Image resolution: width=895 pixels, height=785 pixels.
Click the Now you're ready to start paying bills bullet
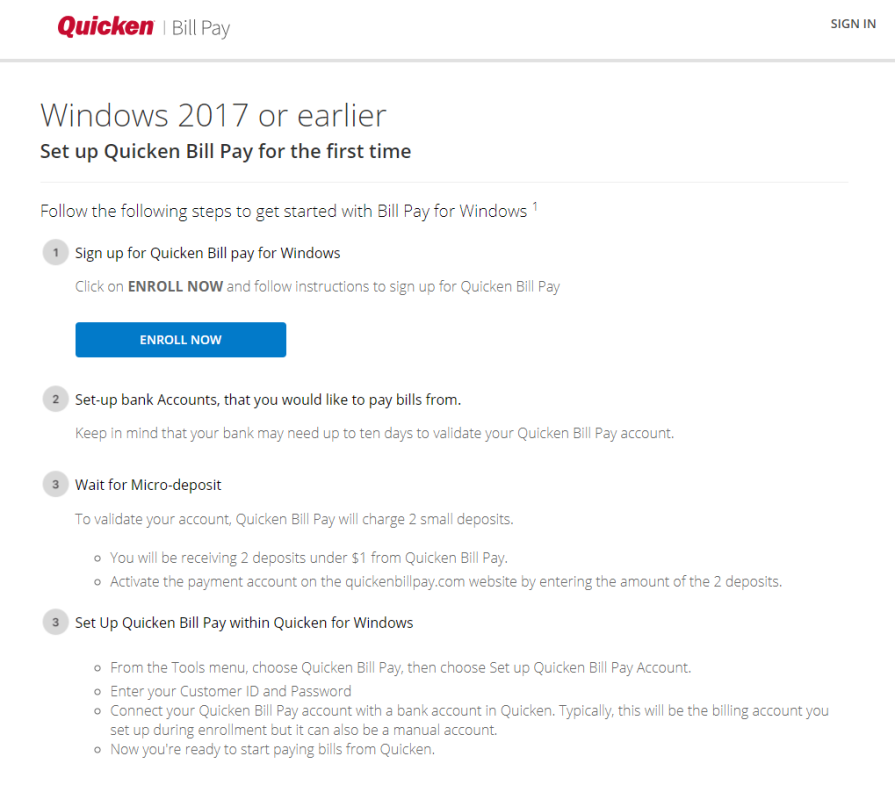click(x=272, y=749)
